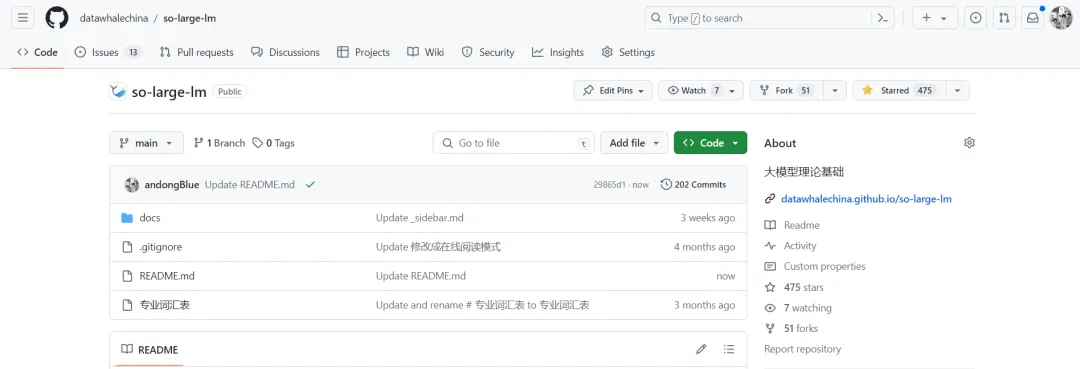Expand the green Code dropdown
Viewport: 1080px width, 369px height.
pos(710,143)
